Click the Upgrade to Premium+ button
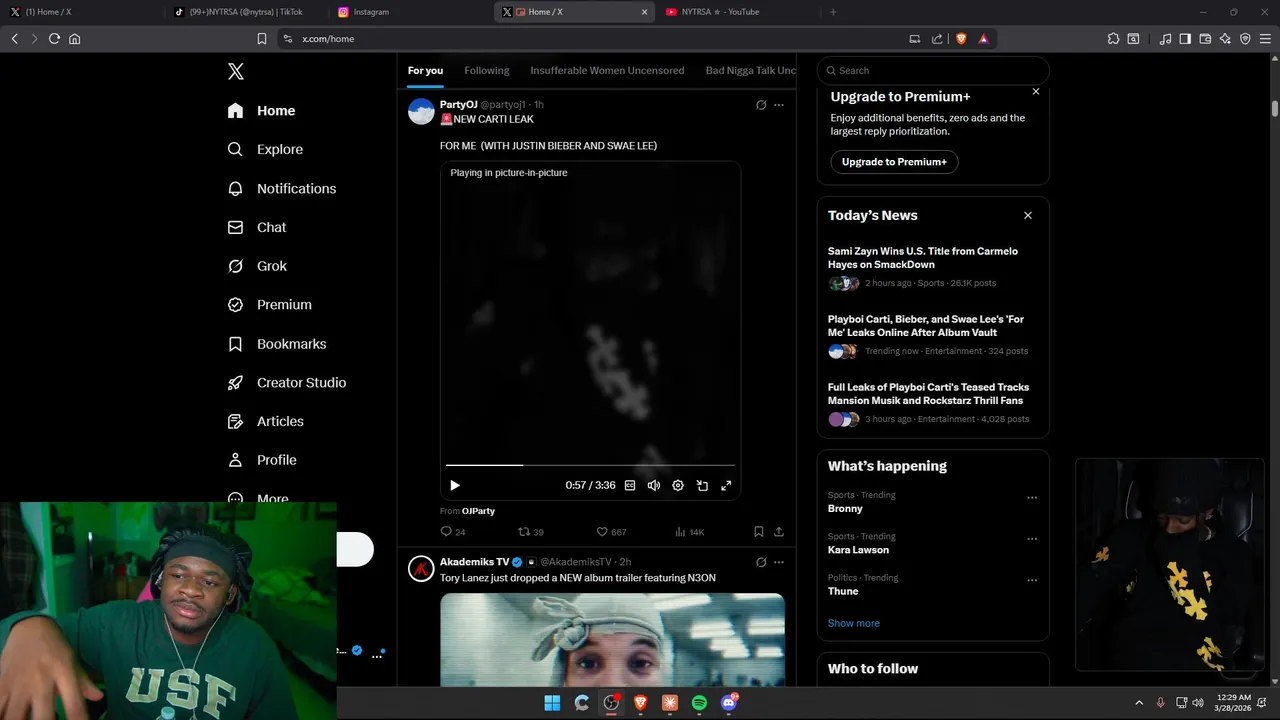This screenshot has width=1280, height=720. [x=894, y=162]
